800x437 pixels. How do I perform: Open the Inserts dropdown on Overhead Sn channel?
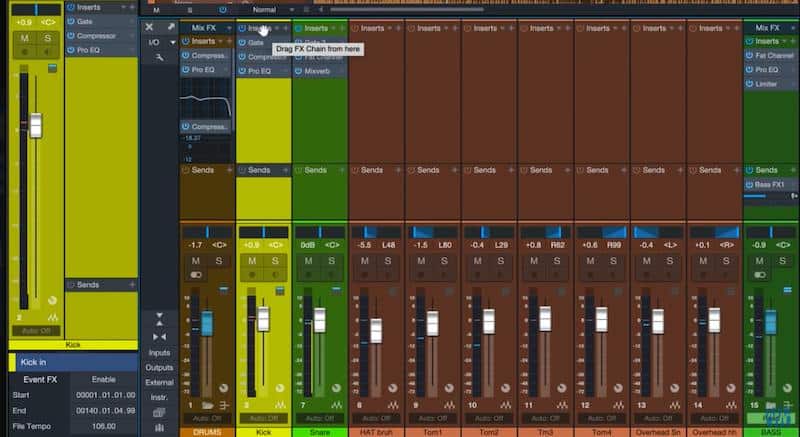pos(673,29)
